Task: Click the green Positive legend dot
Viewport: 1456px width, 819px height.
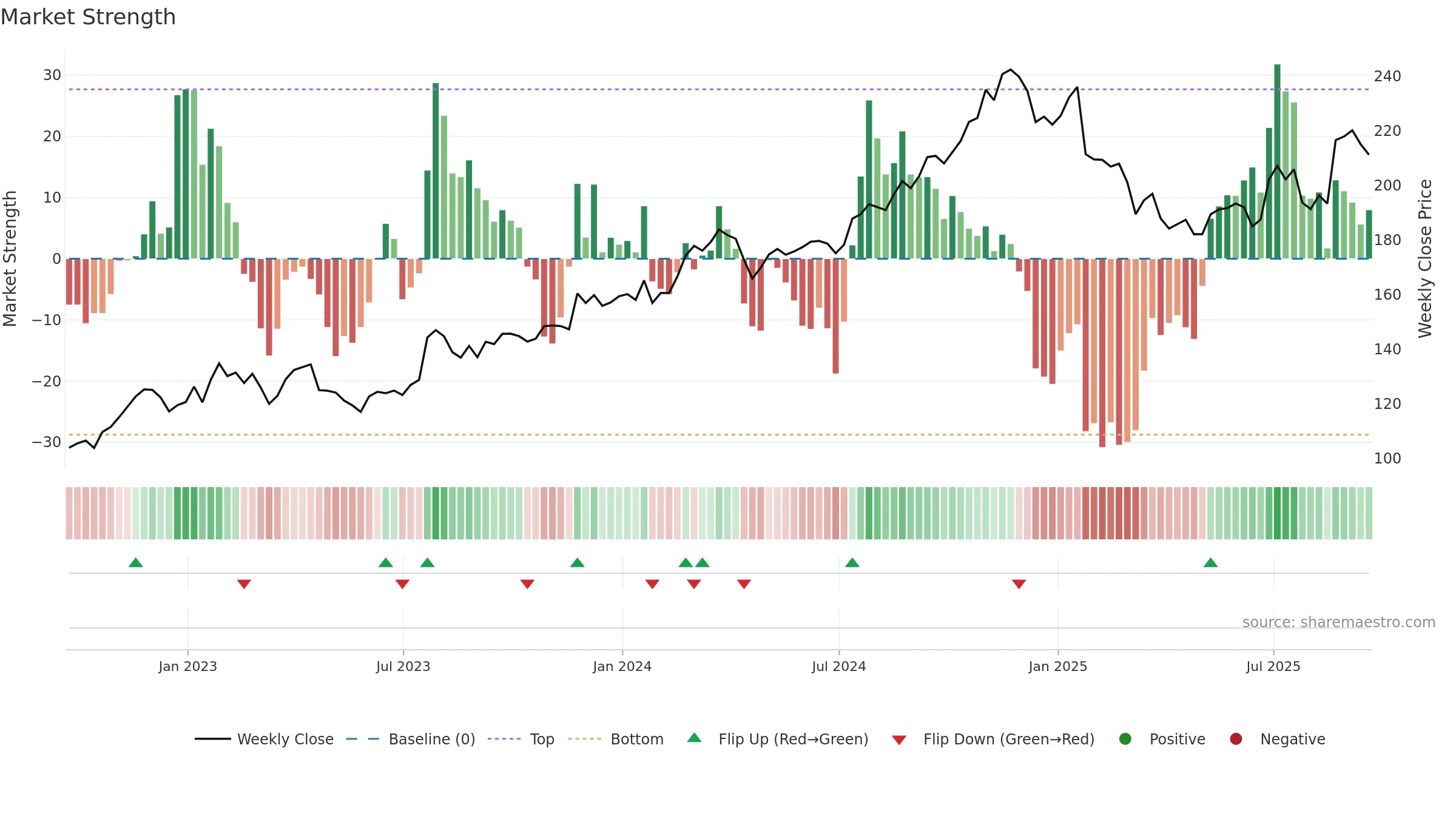Action: [x=1125, y=739]
